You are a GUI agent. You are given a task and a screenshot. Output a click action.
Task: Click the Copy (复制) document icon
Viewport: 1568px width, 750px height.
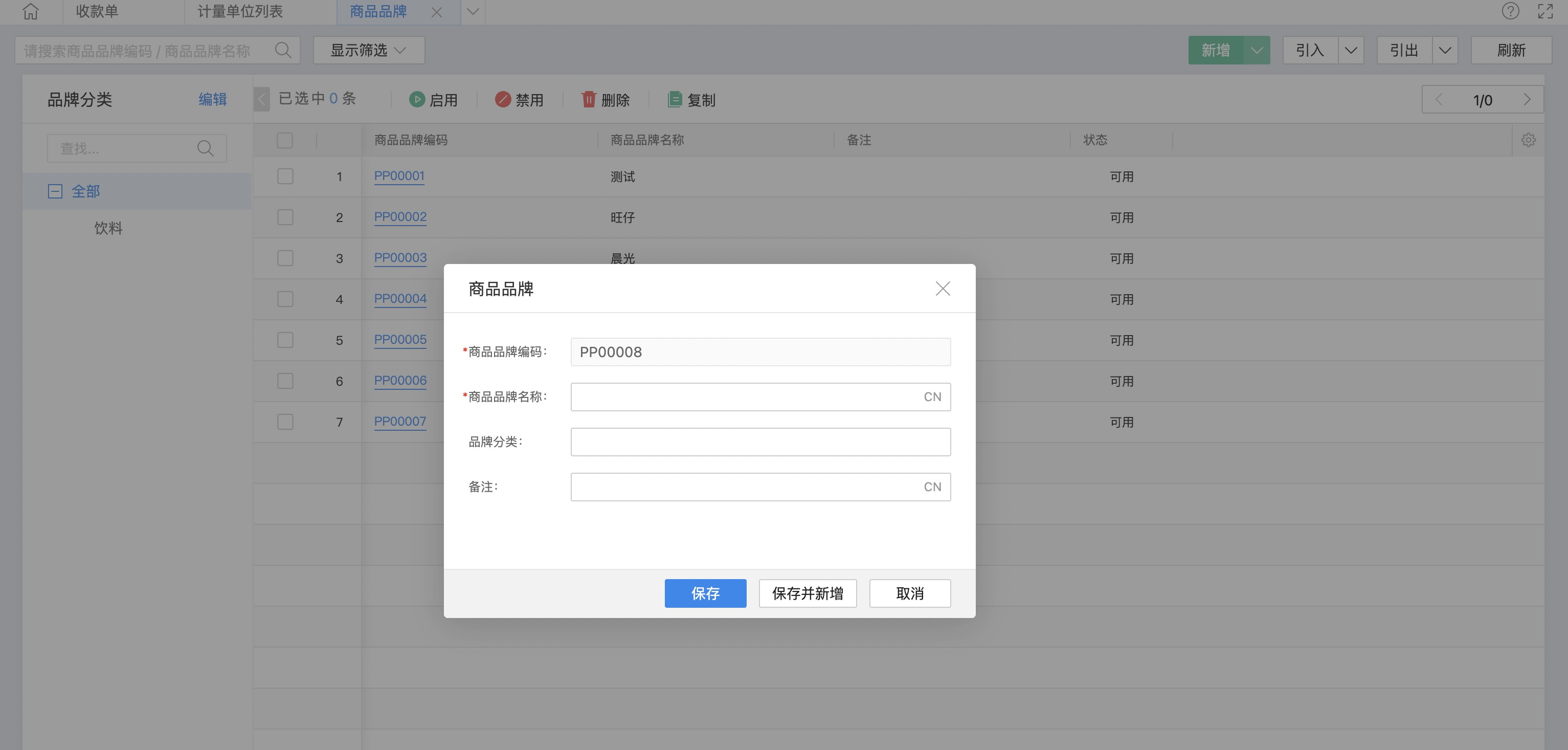675,99
